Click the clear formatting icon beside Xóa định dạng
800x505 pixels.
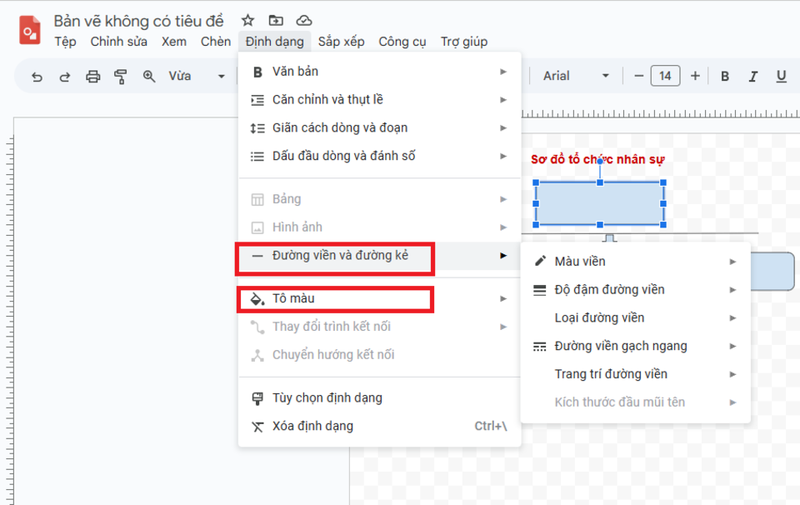pyautogui.click(x=258, y=426)
